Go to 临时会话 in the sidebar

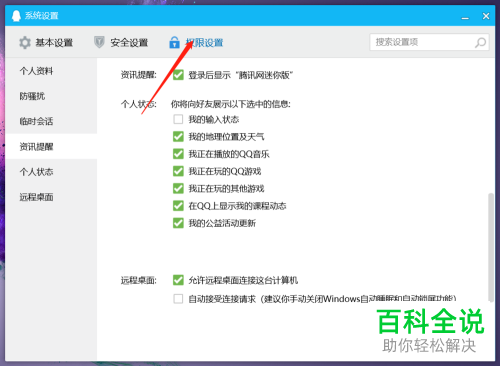[51, 121]
